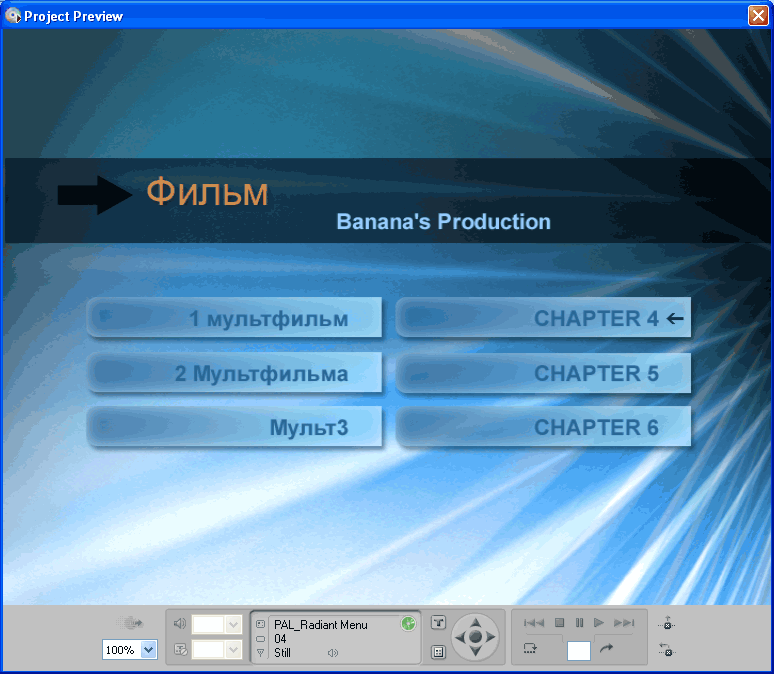Click the subtitle disabled icon
Image resolution: width=774 pixels, height=674 pixels.
181,649
